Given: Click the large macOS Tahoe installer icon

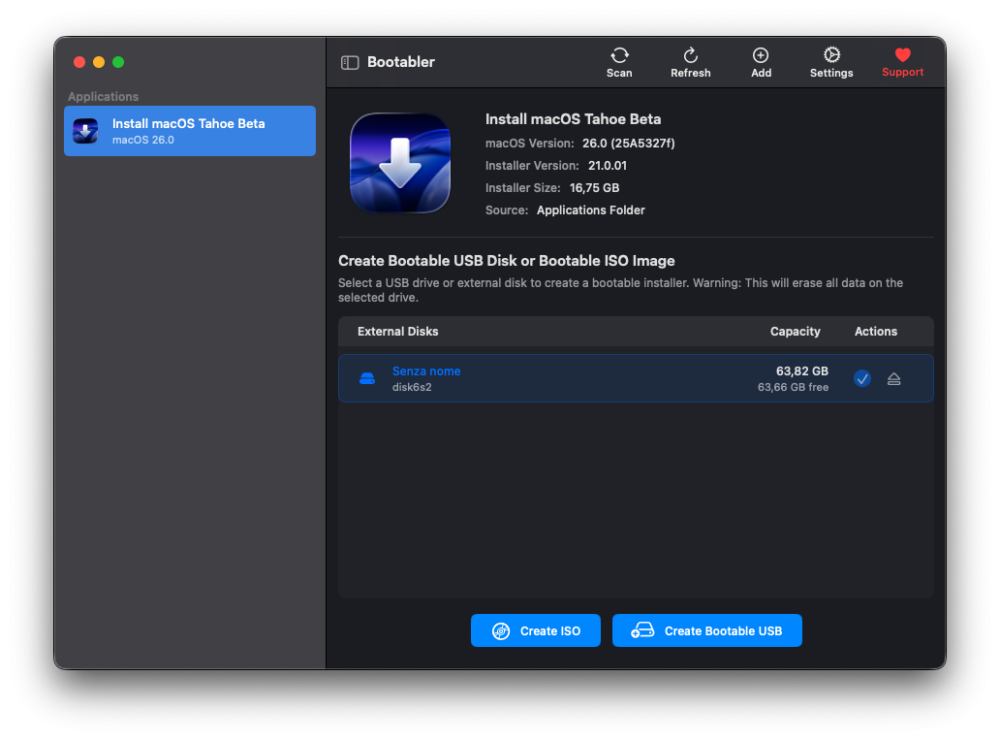Looking at the screenshot, I should click(x=401, y=163).
